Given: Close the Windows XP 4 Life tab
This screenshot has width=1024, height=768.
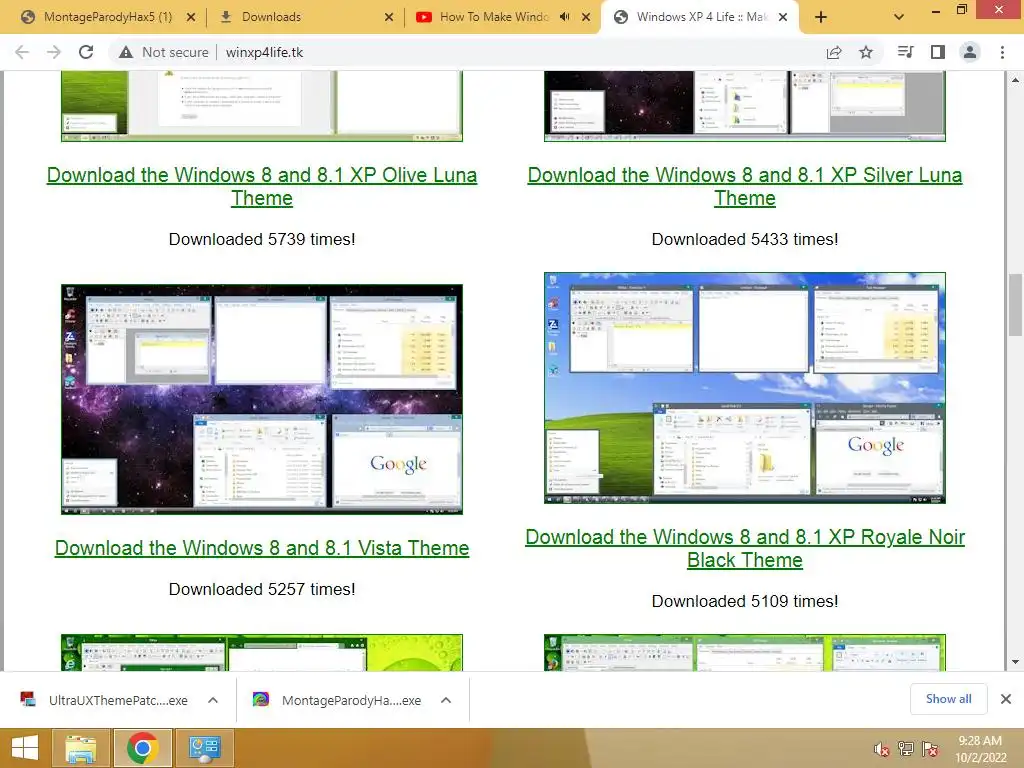Looking at the screenshot, I should click(x=783, y=17).
